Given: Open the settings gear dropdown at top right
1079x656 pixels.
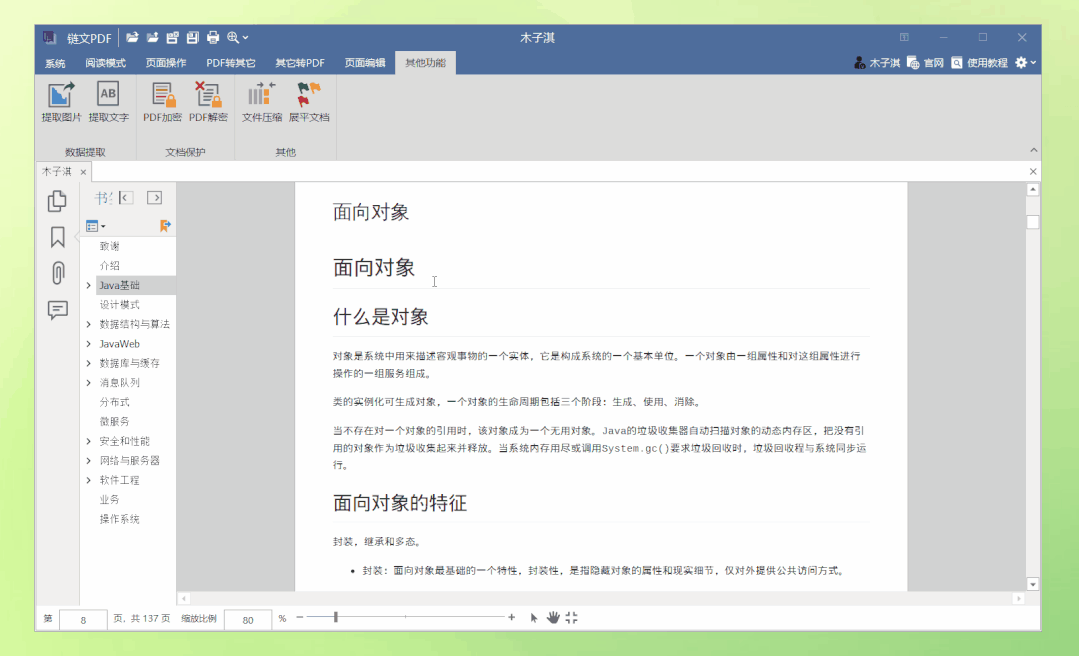Looking at the screenshot, I should [x=1021, y=61].
